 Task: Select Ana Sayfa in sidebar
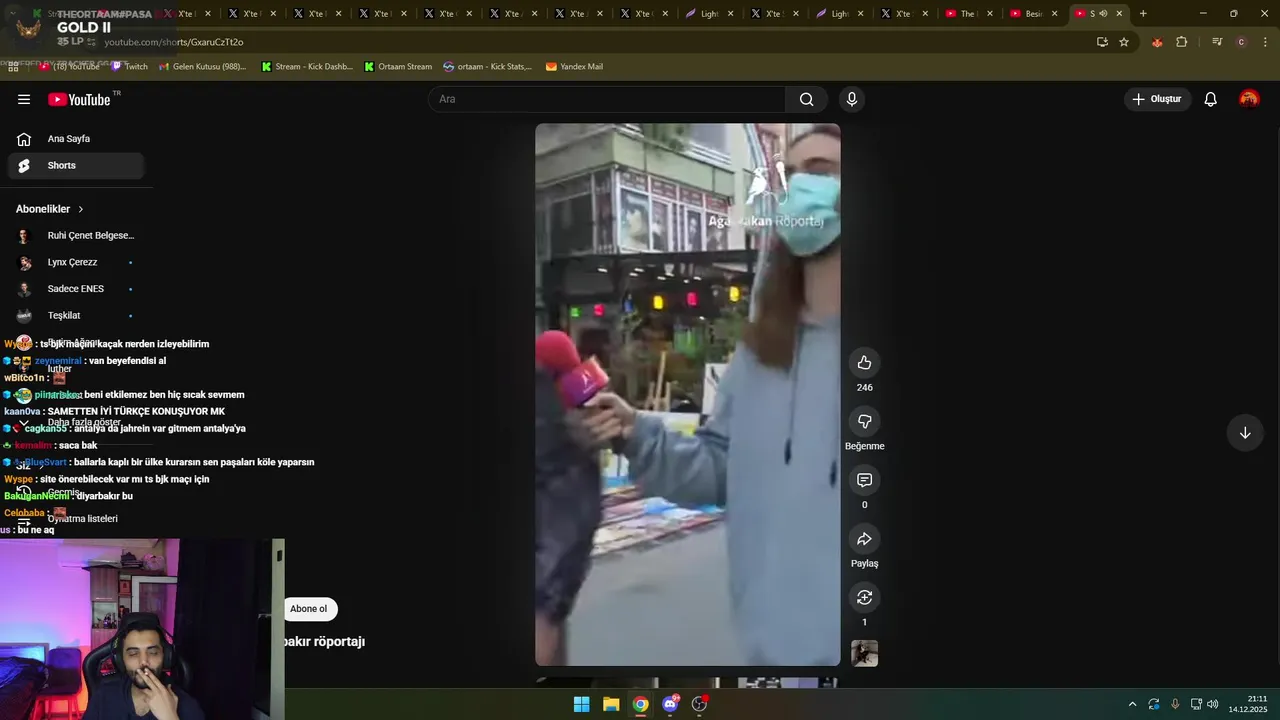76,139
